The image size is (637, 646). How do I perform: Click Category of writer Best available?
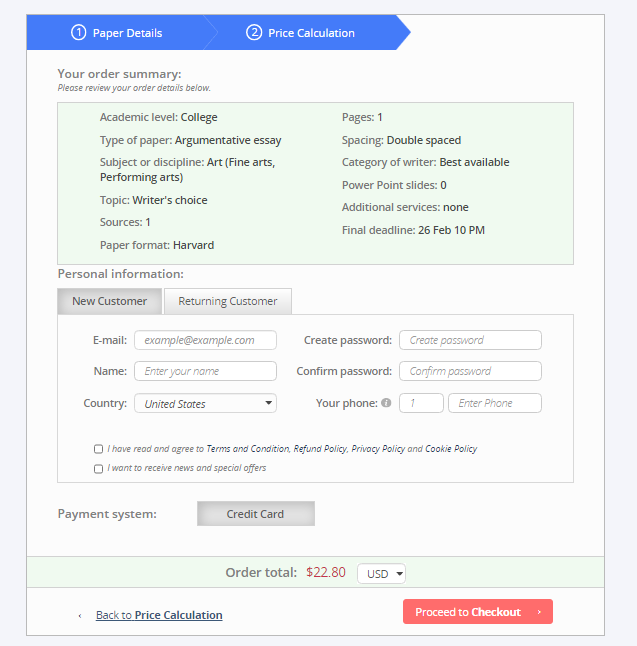point(426,162)
